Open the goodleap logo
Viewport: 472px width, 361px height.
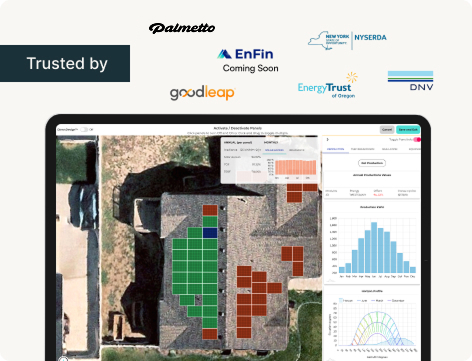coord(203,92)
